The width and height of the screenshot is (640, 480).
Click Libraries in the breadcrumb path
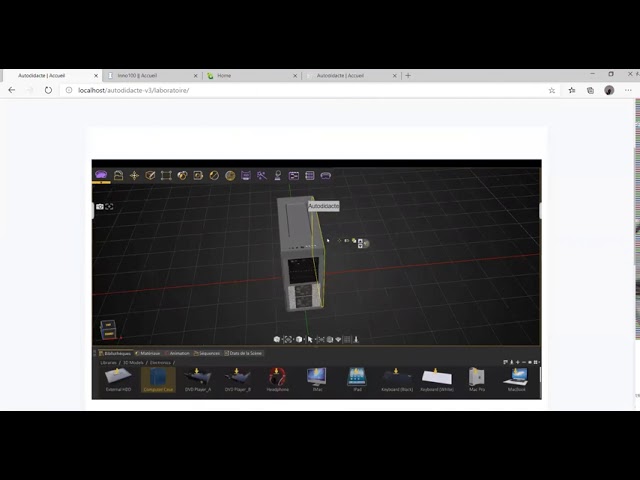[x=109, y=362]
